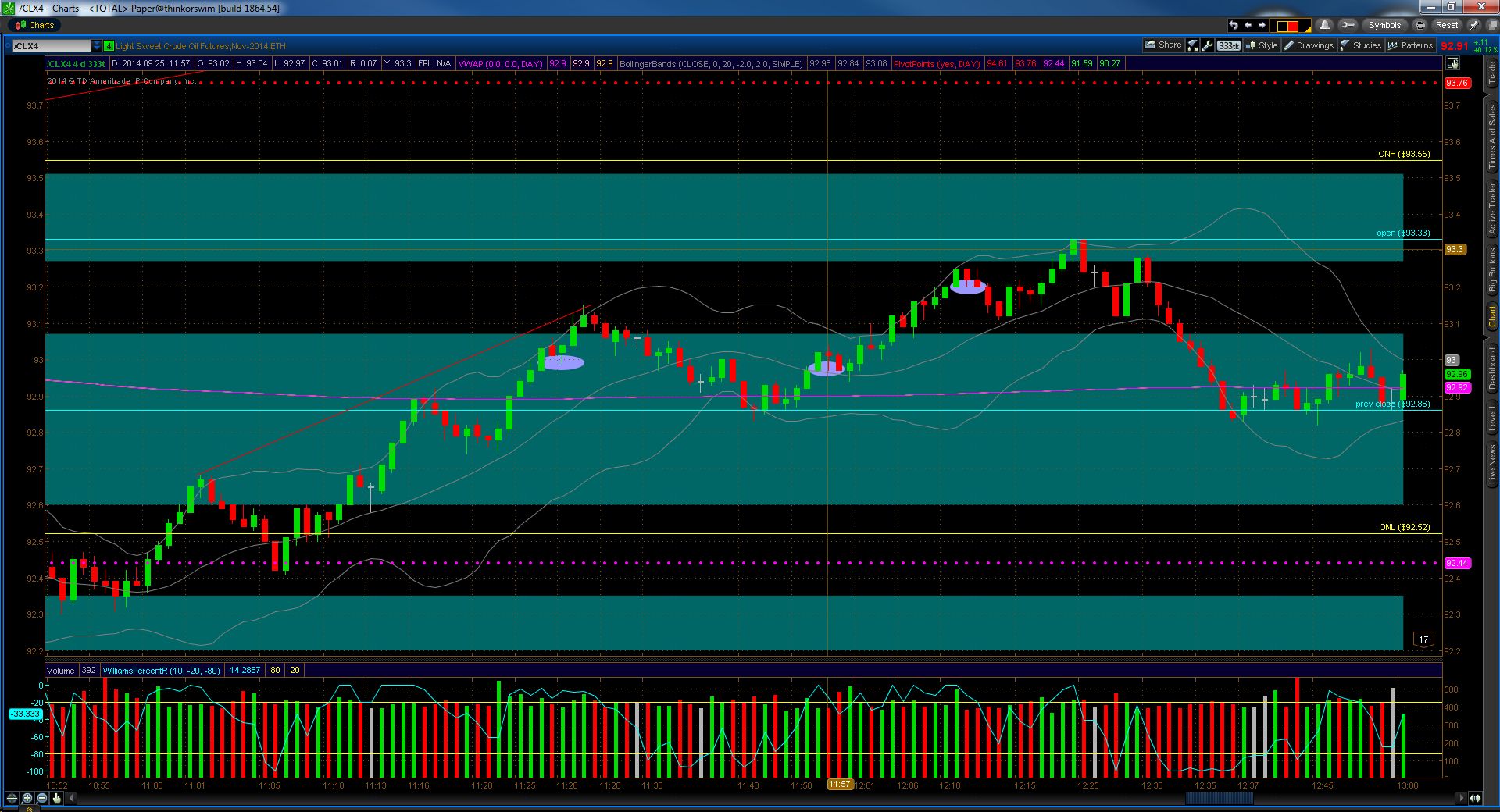
Task: Click the red 93.76 pivot price label
Action: [x=1457, y=83]
